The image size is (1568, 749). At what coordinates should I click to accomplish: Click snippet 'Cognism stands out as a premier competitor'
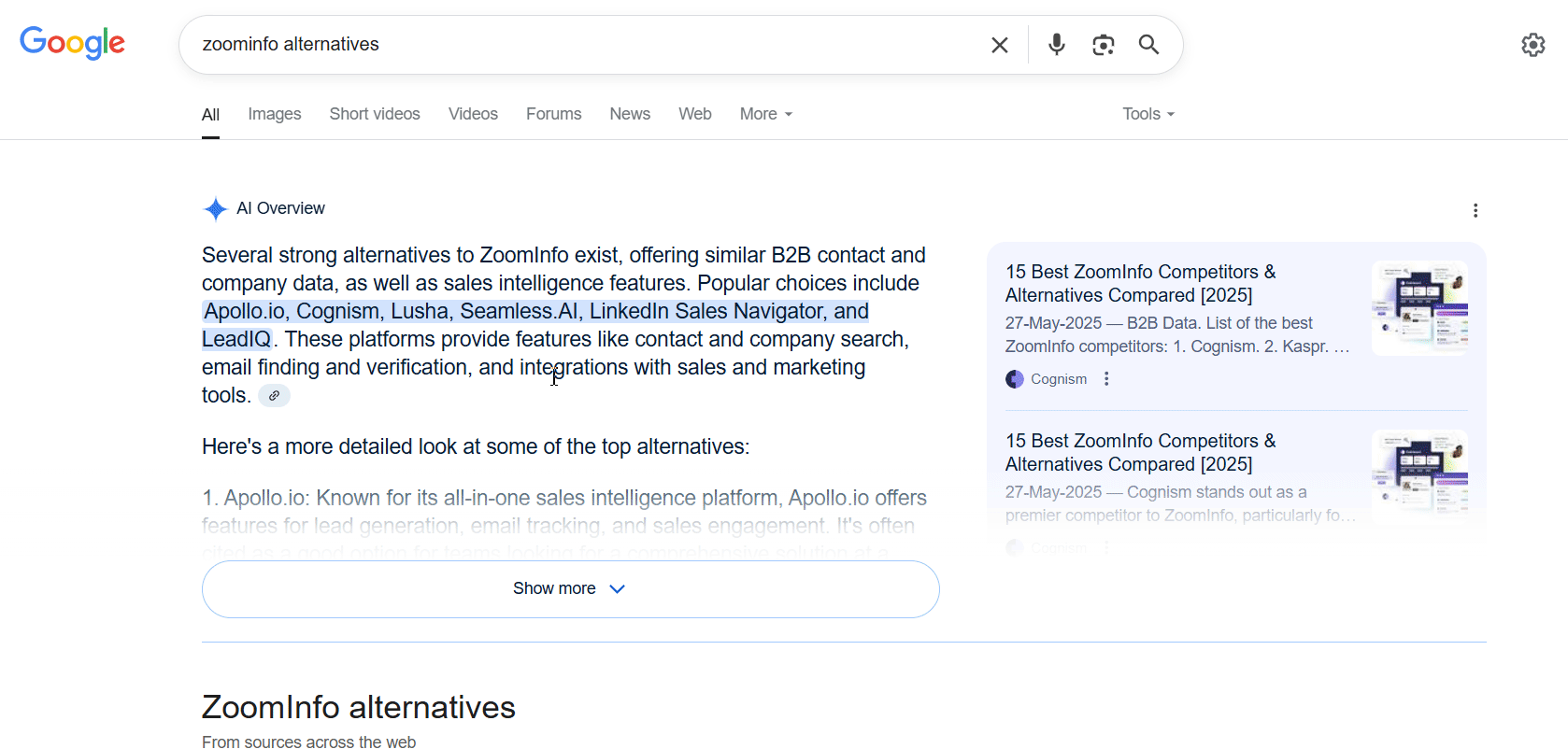[x=1180, y=503]
